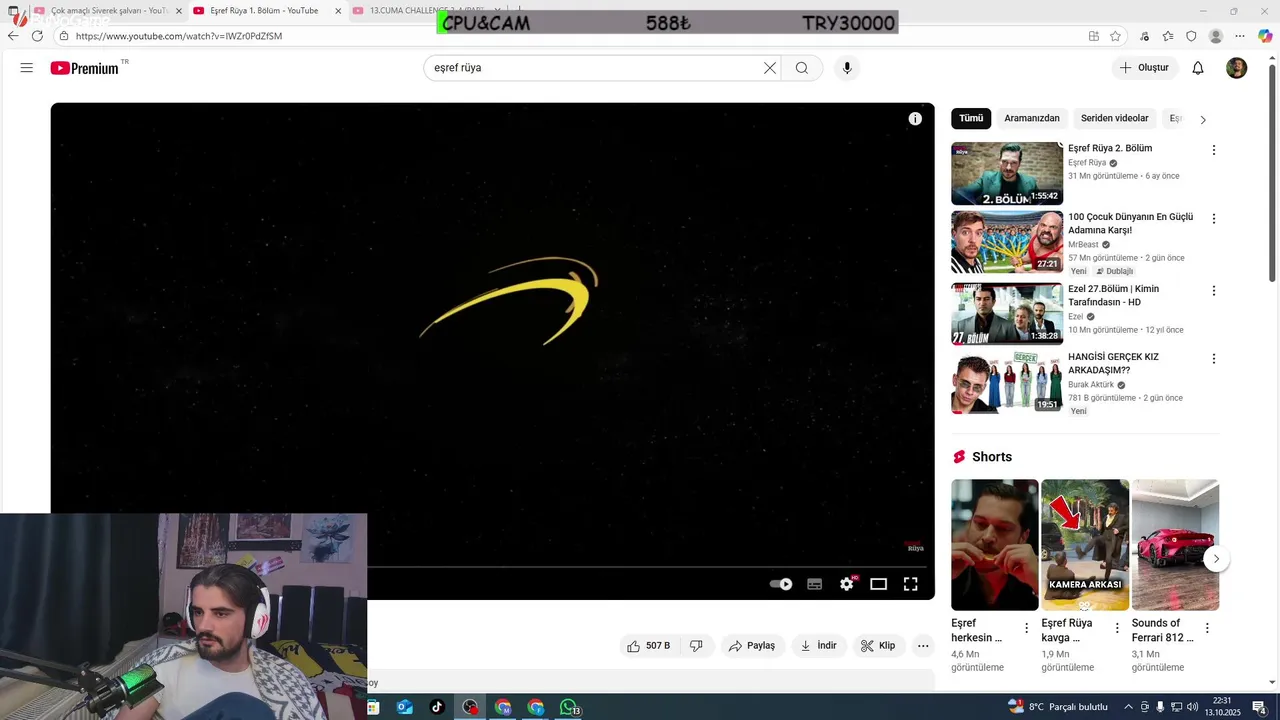The height and width of the screenshot is (720, 1280).
Task: Clear the search box text
Action: pos(770,68)
